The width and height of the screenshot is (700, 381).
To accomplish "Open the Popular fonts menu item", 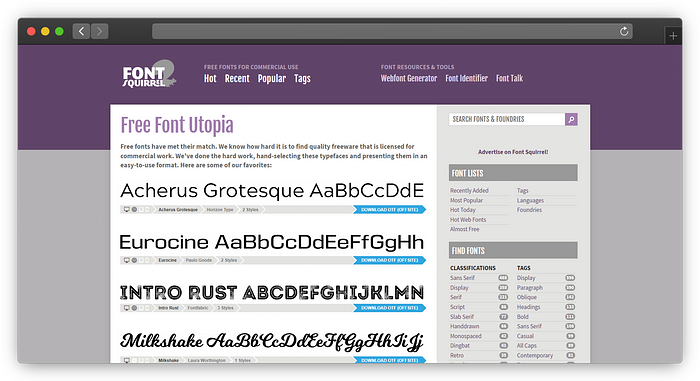I will pos(272,79).
